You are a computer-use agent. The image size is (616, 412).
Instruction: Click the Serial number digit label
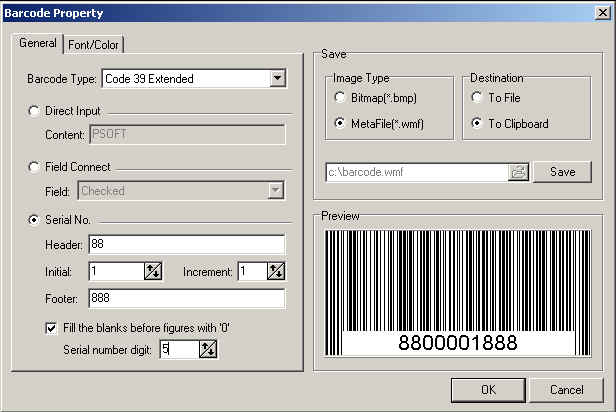point(107,350)
